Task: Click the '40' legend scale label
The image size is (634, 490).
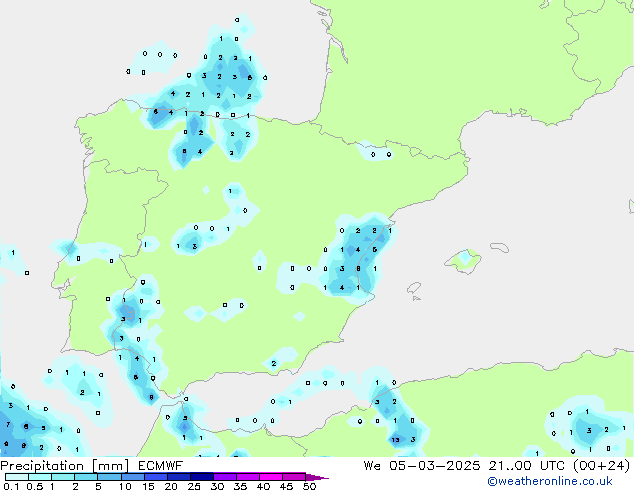Action: pos(263,486)
